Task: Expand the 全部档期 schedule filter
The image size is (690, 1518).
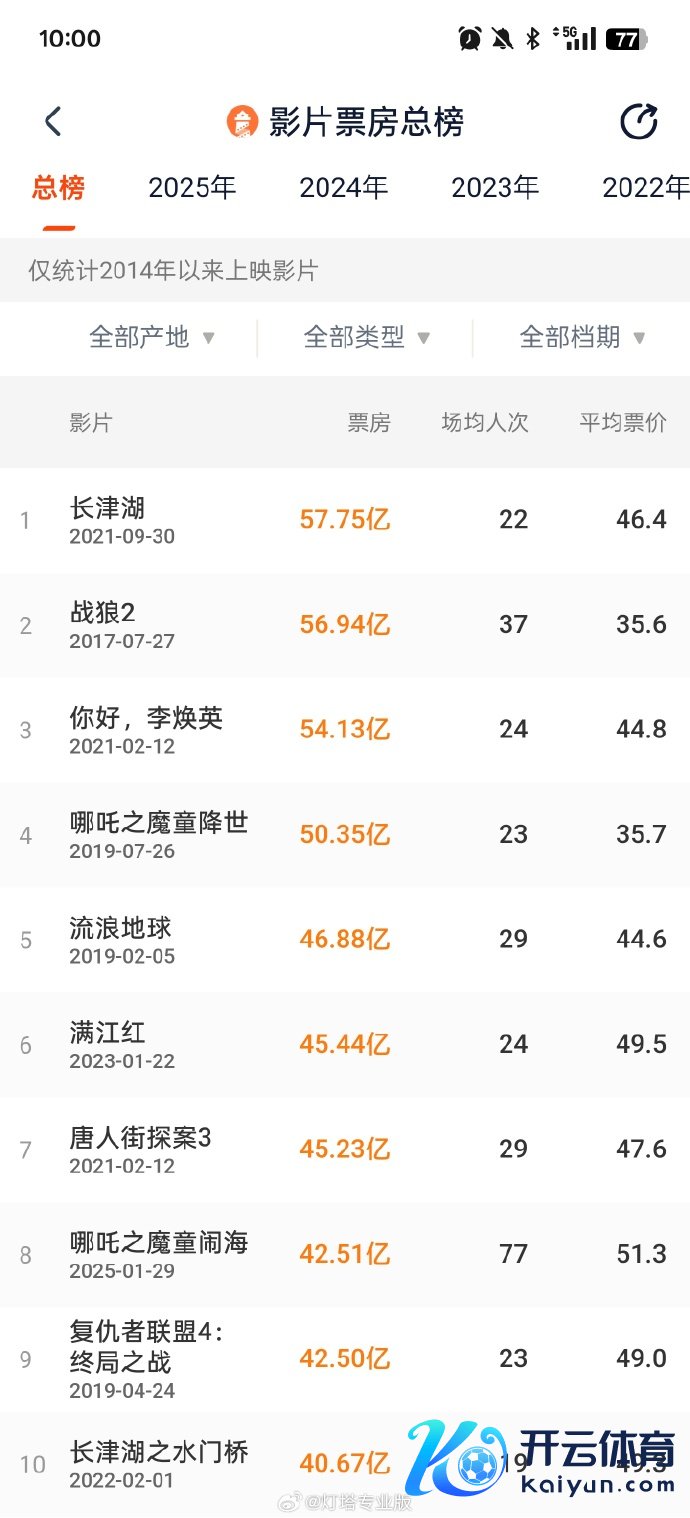Action: point(582,338)
